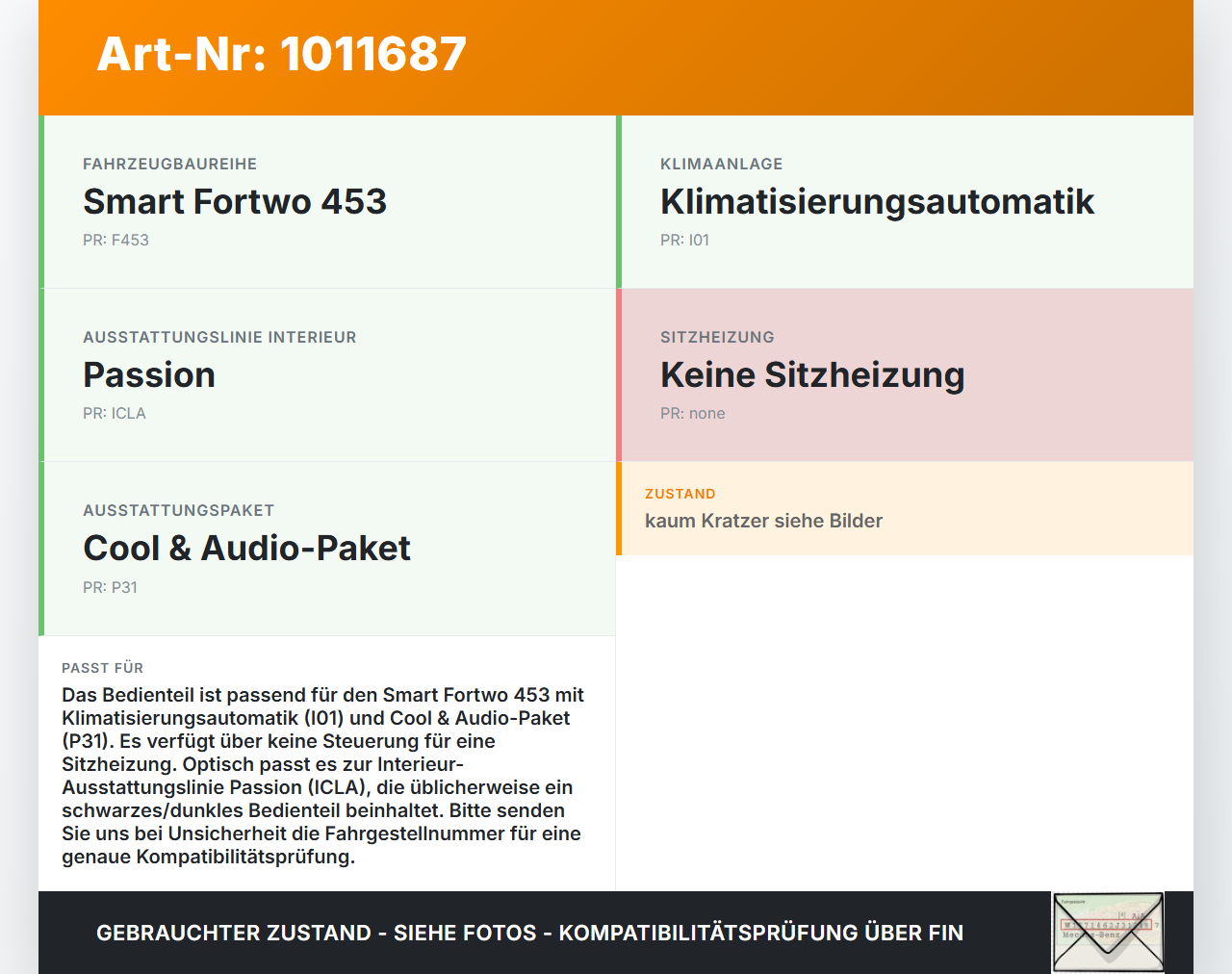Image resolution: width=1232 pixels, height=974 pixels.
Task: Select the article number Art-Nr: 1011687 header
Action: 281,55
